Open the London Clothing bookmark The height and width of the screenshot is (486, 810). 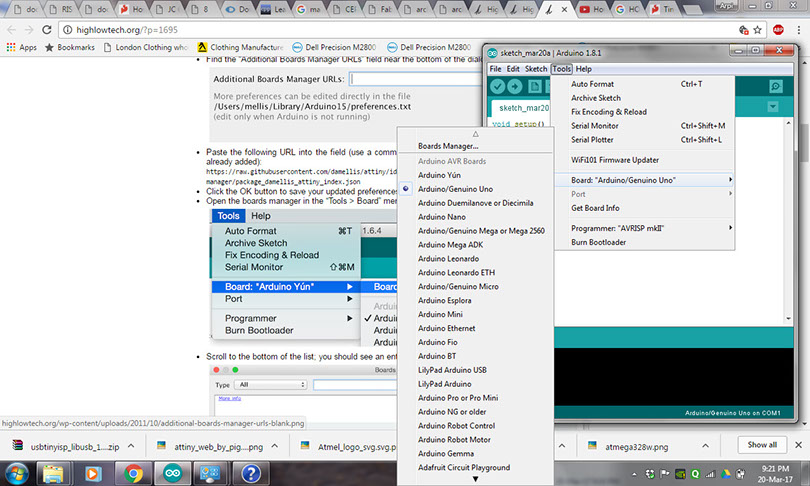pos(146,47)
